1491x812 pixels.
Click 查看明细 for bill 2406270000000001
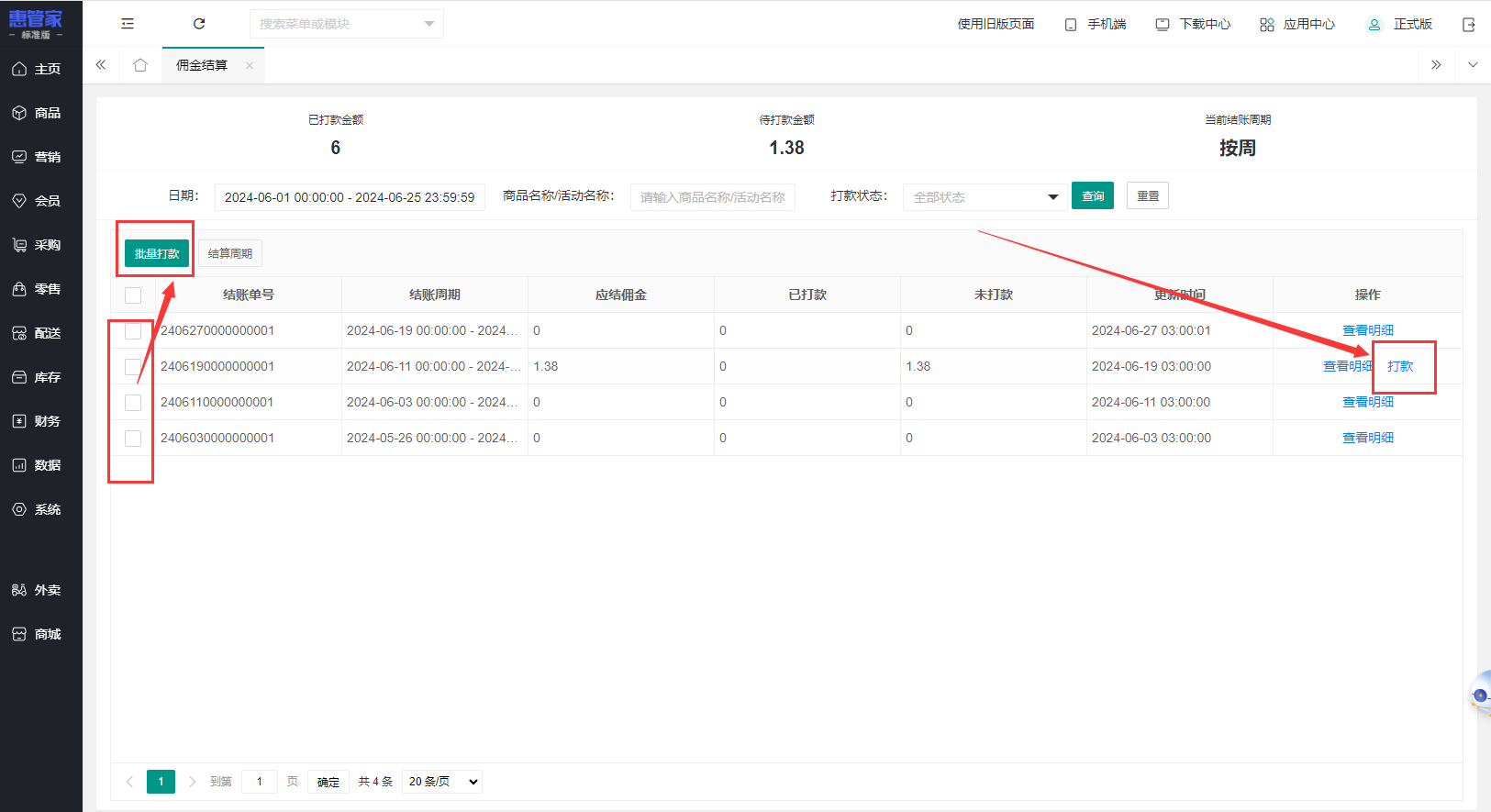point(1368,330)
